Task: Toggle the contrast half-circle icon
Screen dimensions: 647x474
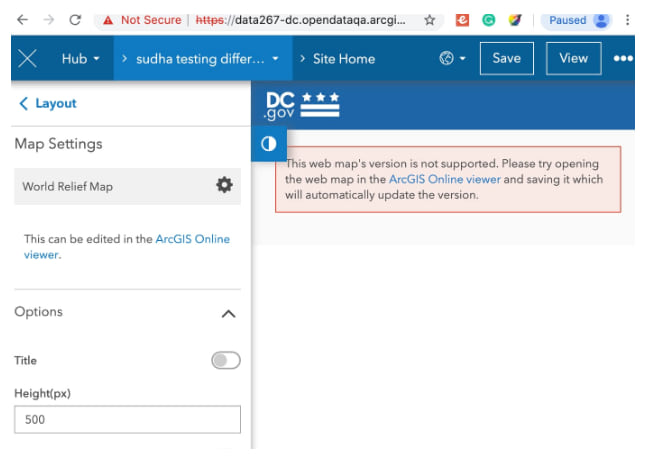Action: click(x=269, y=144)
